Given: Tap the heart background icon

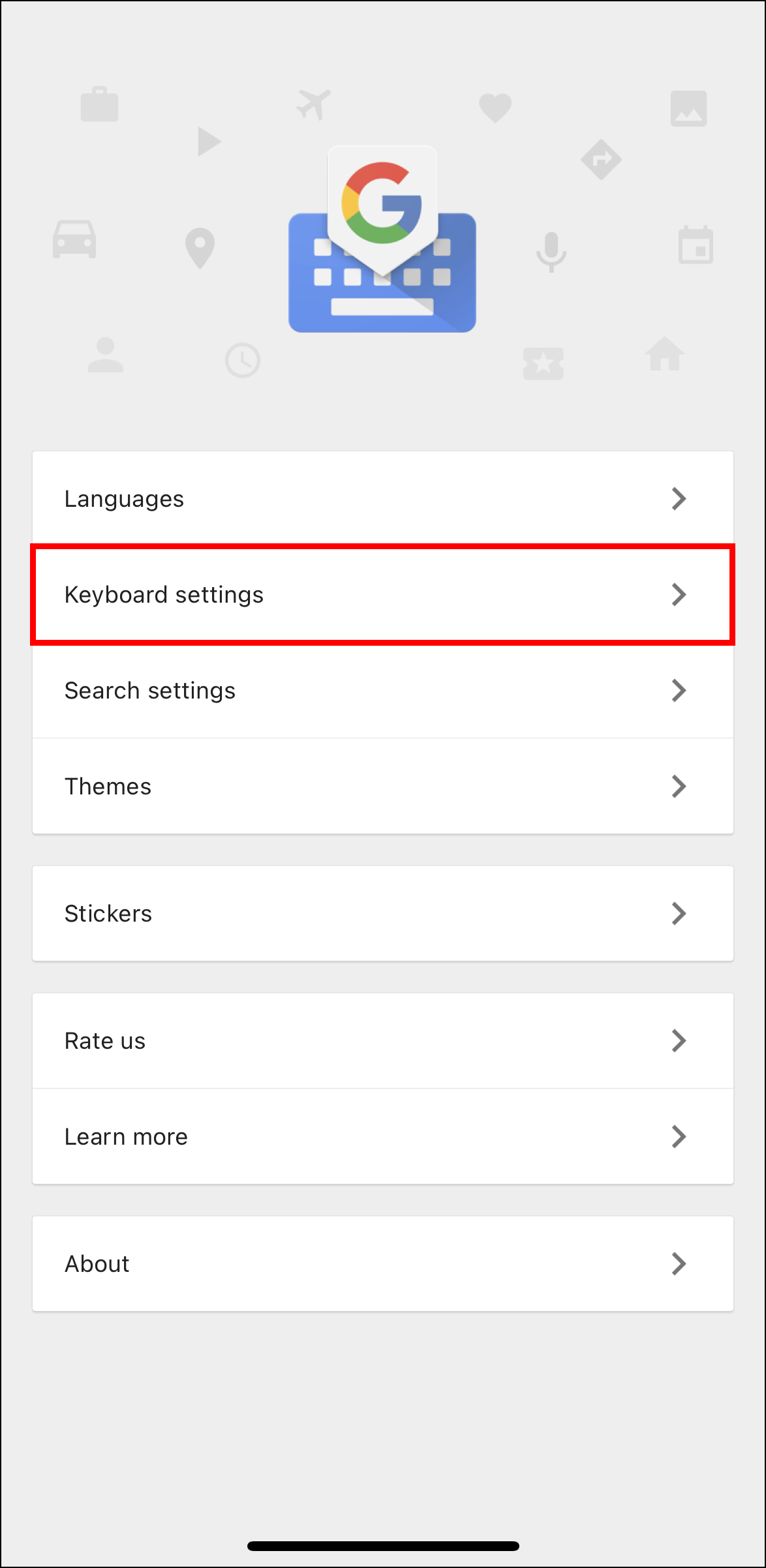Looking at the screenshot, I should pos(495,108).
